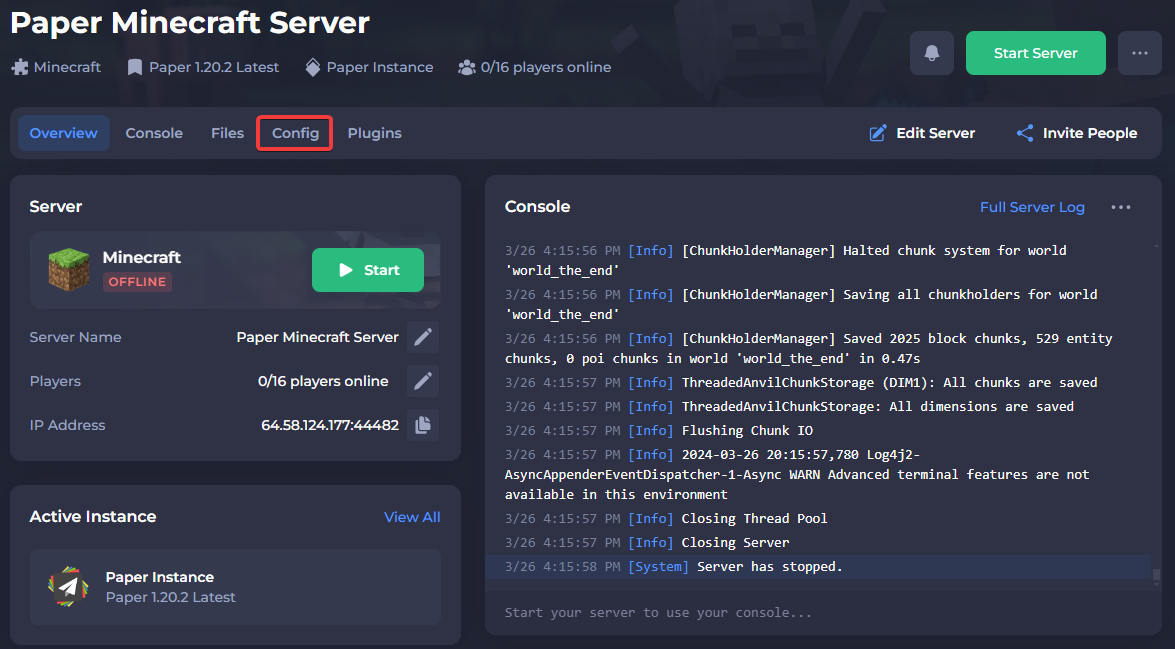Open Console panel three-dot menu
The width and height of the screenshot is (1175, 649).
(1121, 207)
